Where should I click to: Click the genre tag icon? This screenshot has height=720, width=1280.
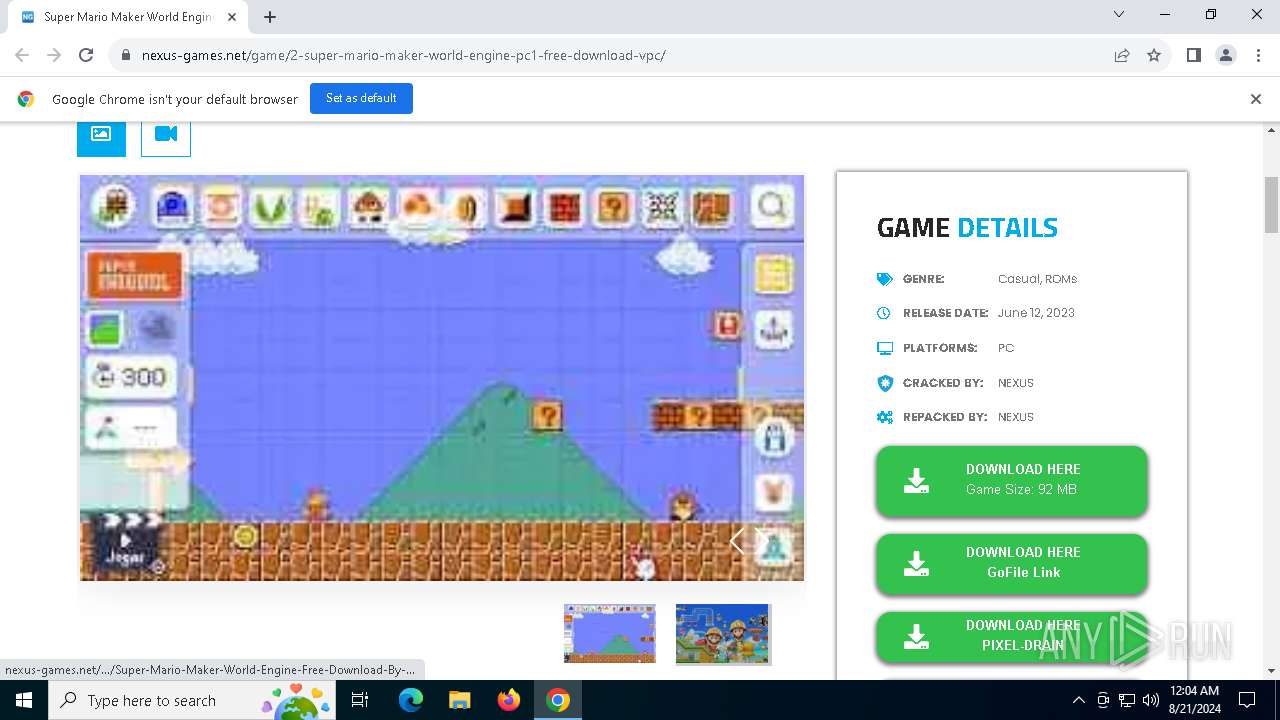point(884,279)
